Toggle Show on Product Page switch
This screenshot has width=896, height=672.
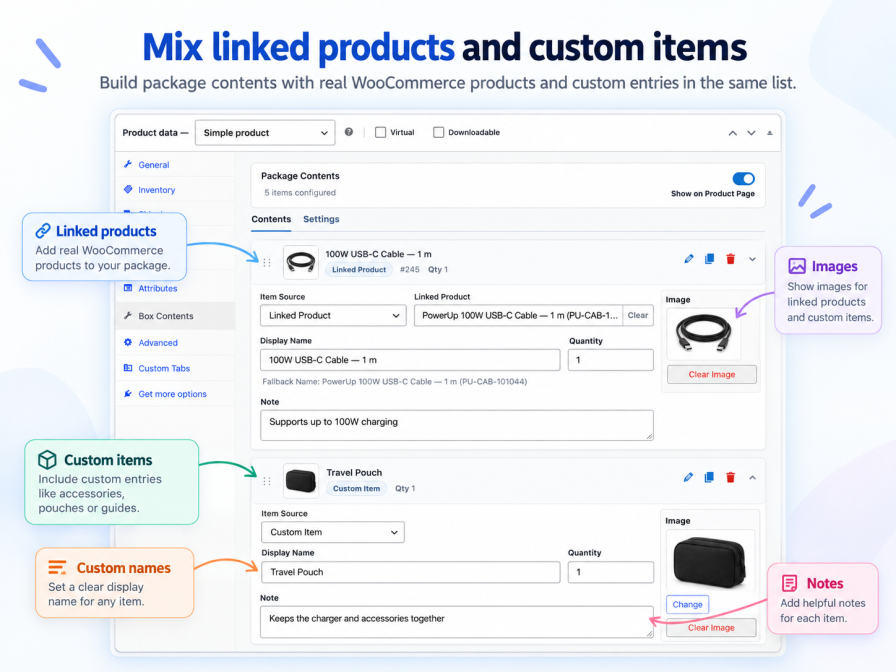pyautogui.click(x=743, y=179)
